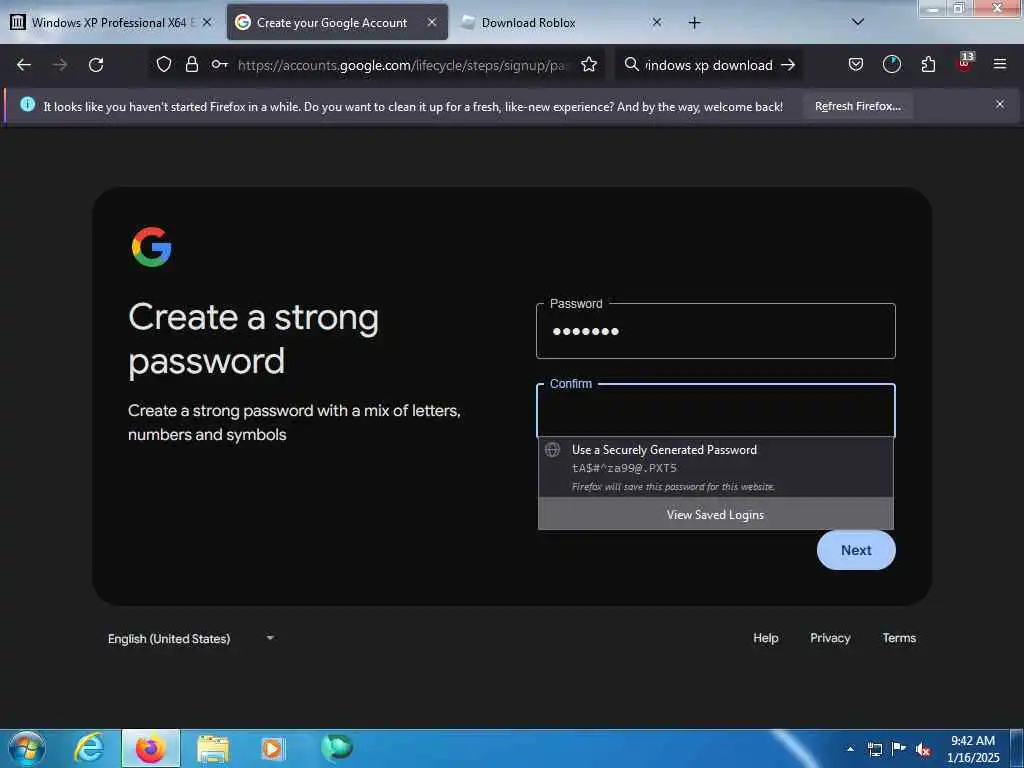
Task: Open the Action Center flag icon
Action: coord(899,750)
